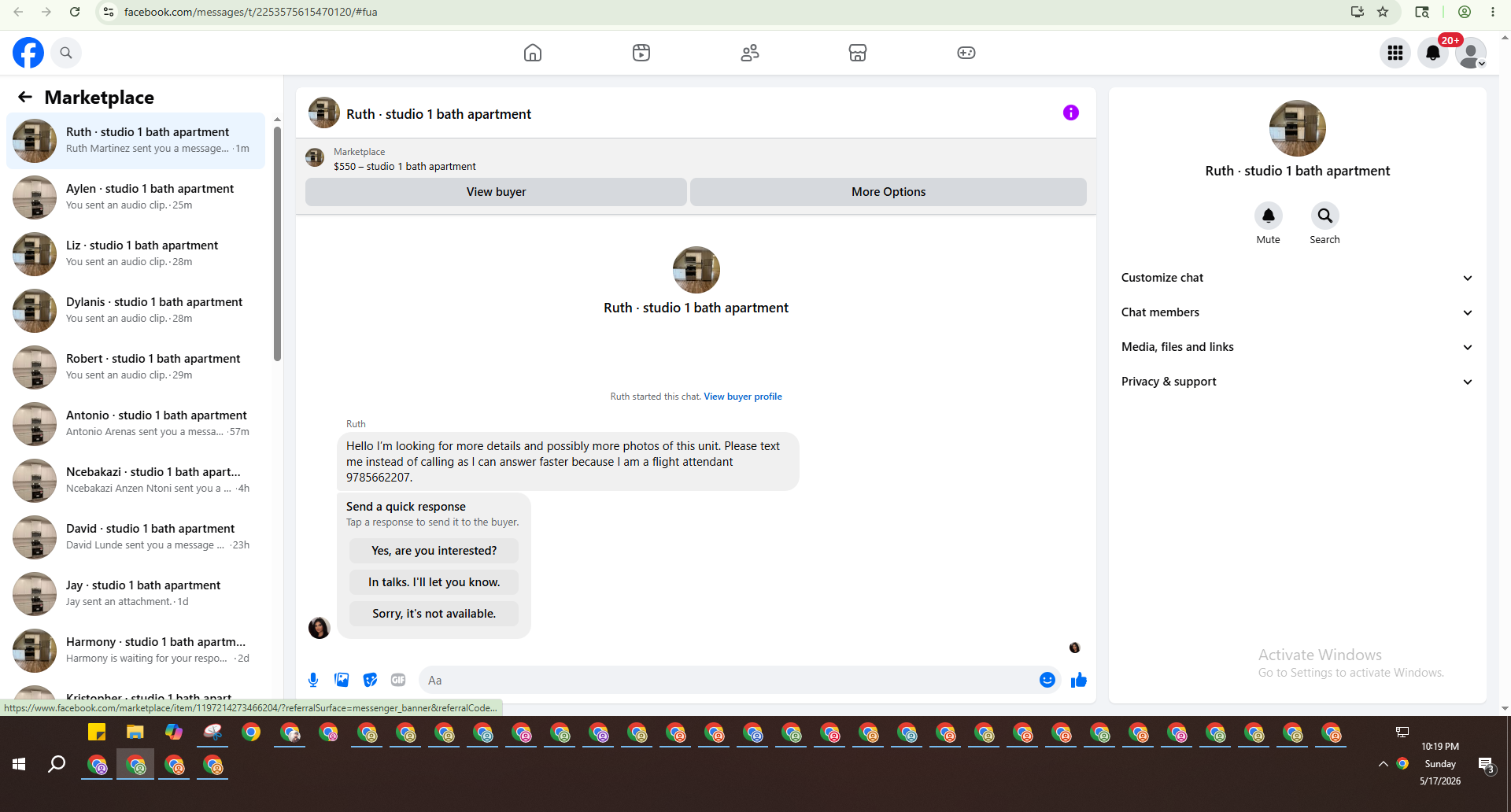Open the Gaming controller icon
Screen dimensions: 1511x812
click(966, 53)
